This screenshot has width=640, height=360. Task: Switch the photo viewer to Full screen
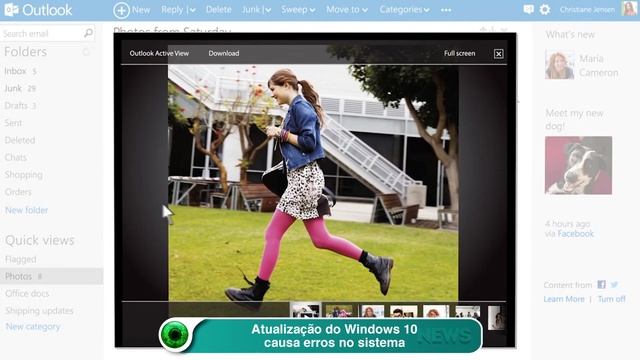click(460, 53)
